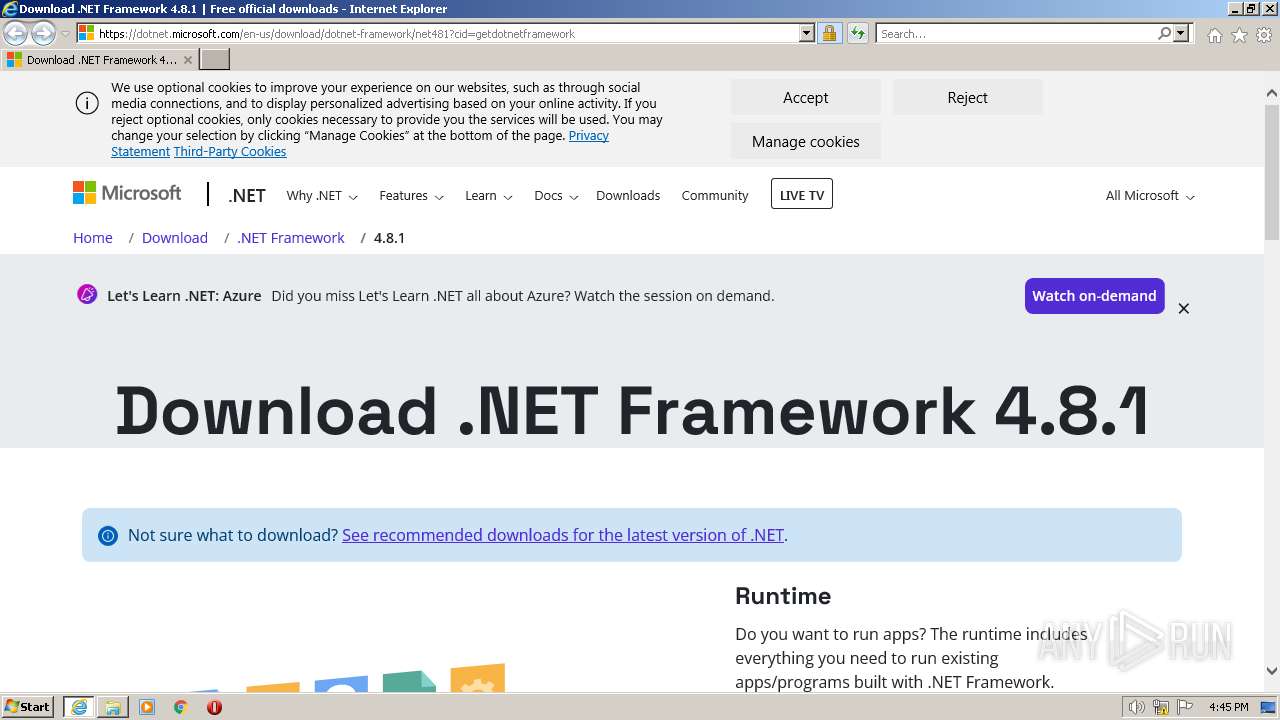Click the Action Center flag tray icon
Viewport: 1280px width, 720px height.
(x=1185, y=707)
